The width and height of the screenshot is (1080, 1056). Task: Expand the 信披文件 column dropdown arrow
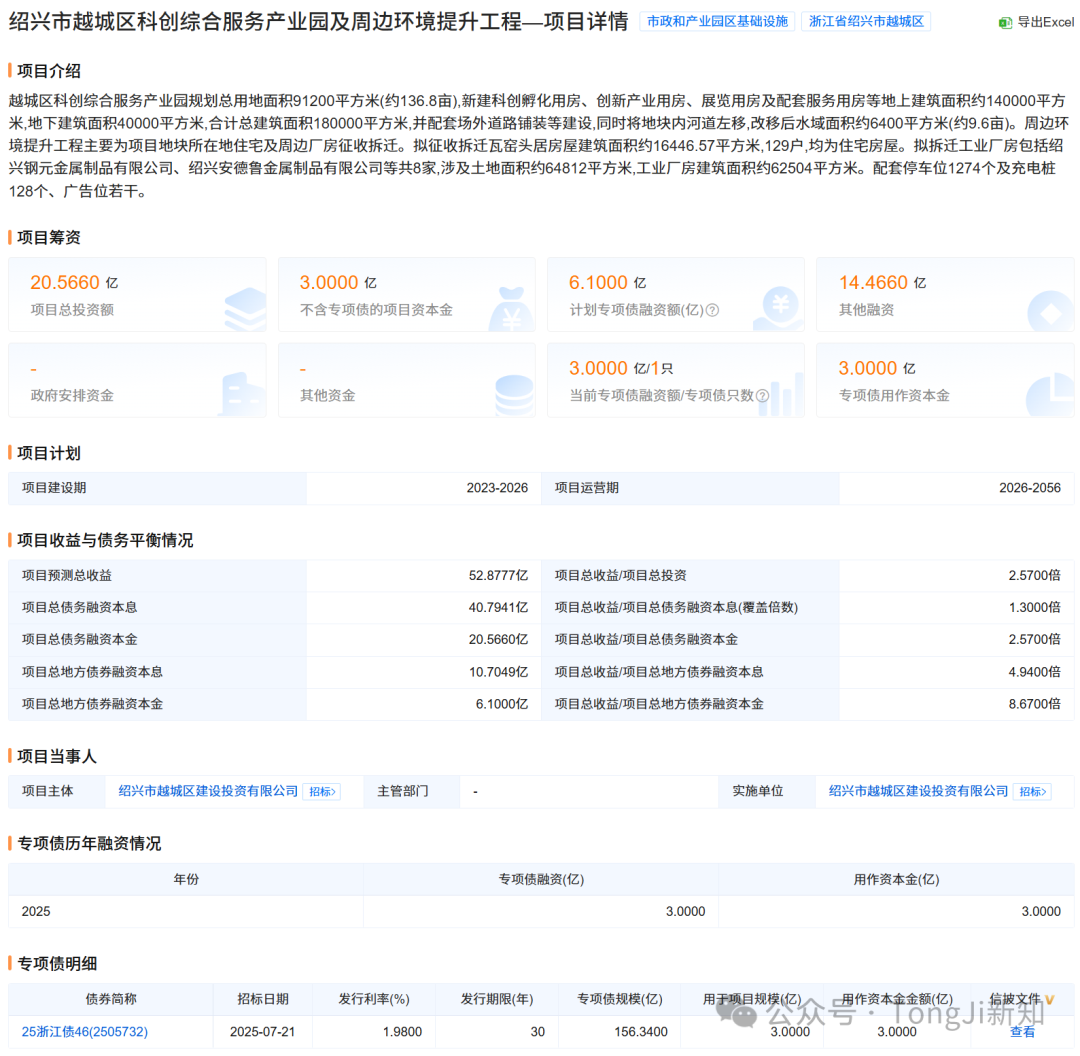tap(1049, 1000)
